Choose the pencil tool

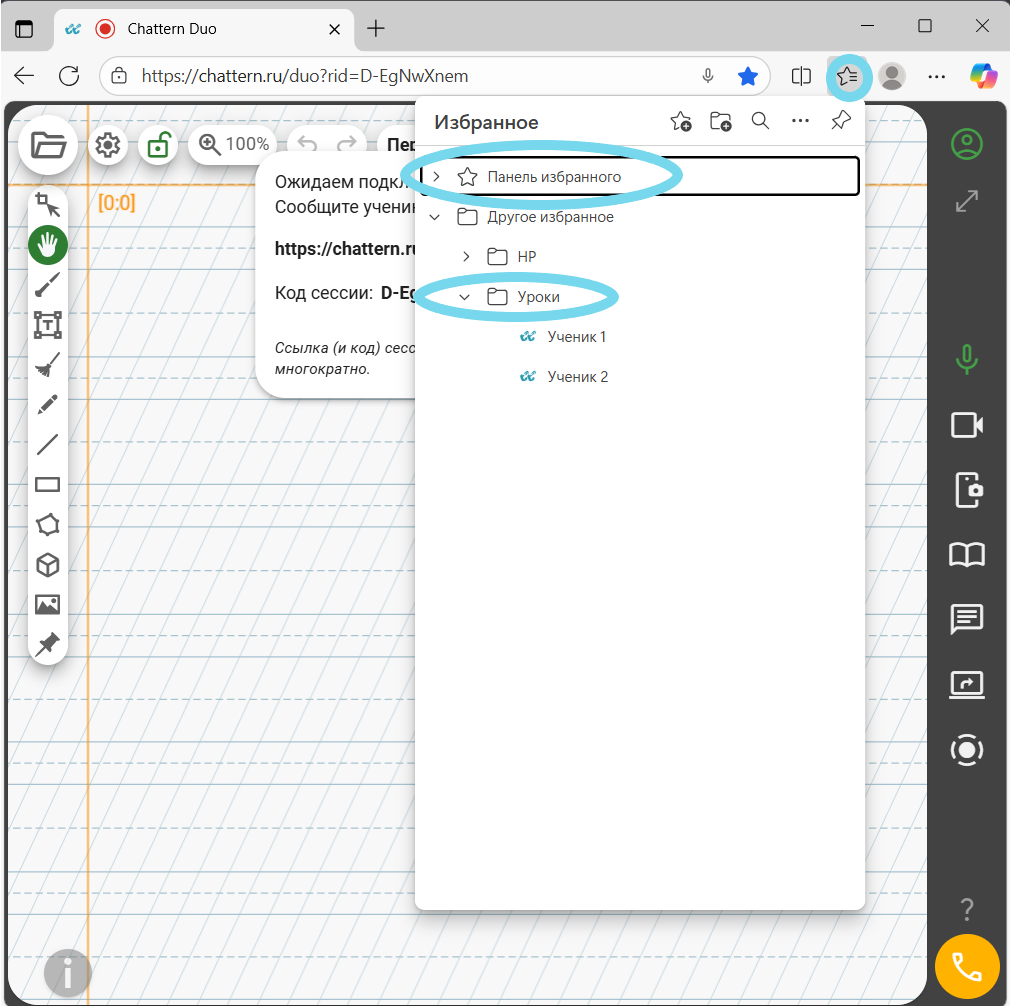pos(47,405)
